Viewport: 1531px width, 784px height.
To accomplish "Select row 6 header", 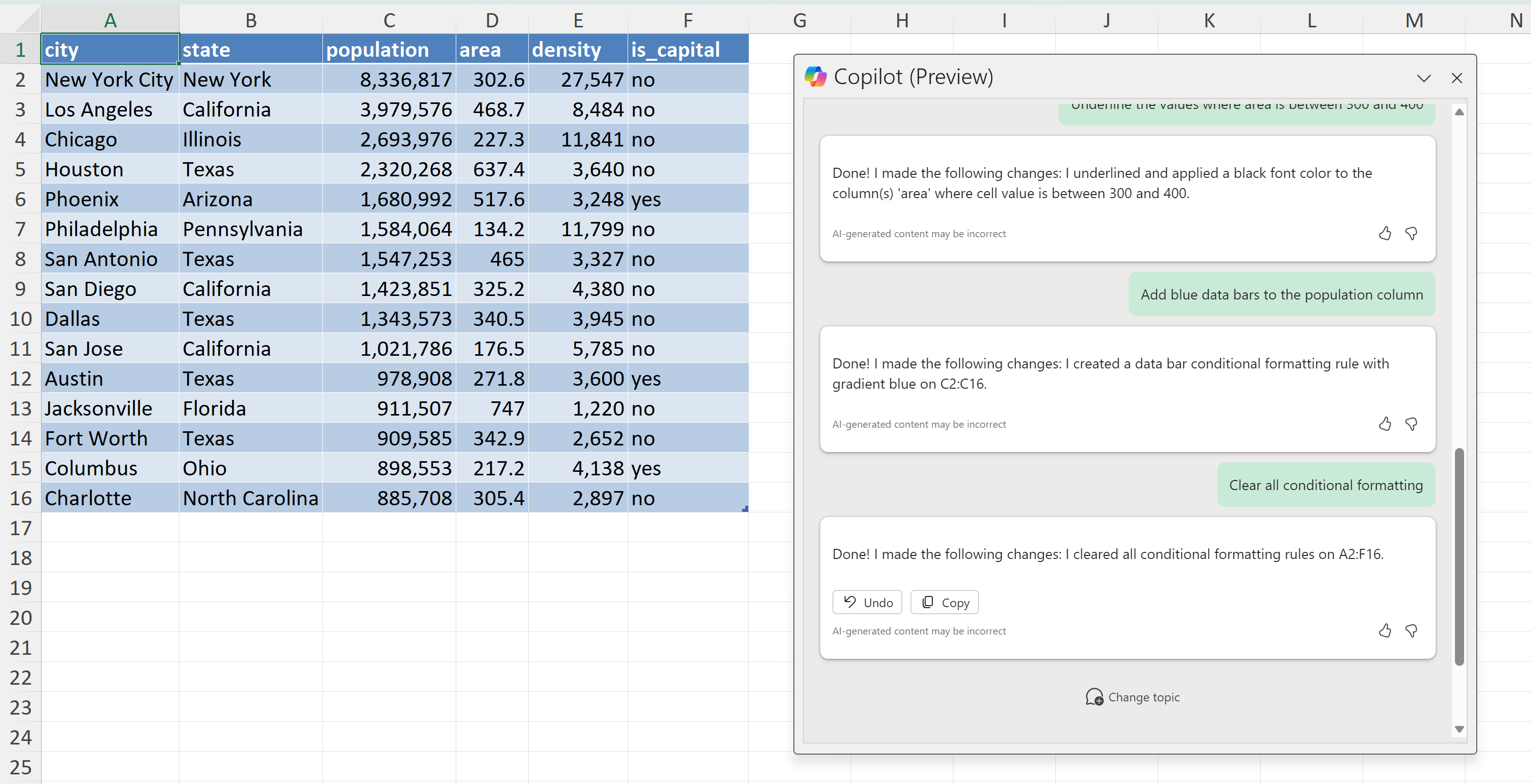I will pos(20,199).
